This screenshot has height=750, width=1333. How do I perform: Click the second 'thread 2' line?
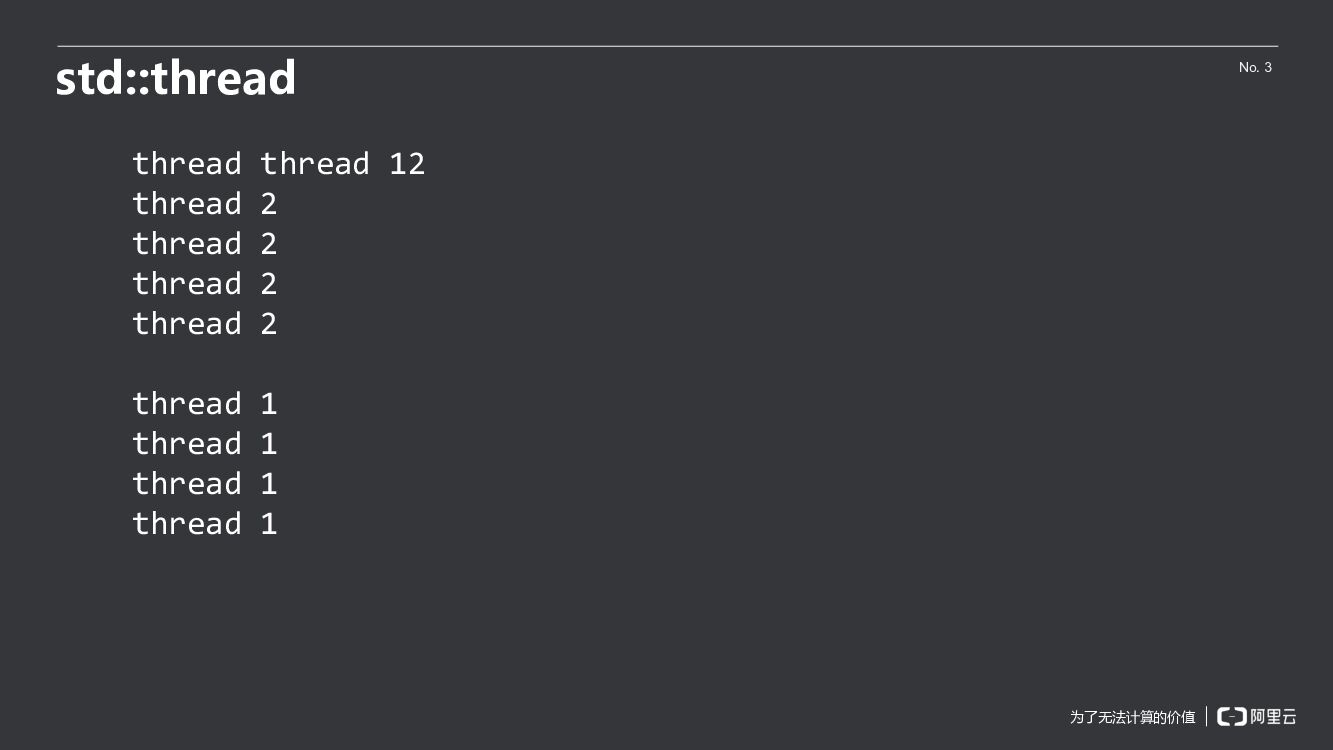204,244
